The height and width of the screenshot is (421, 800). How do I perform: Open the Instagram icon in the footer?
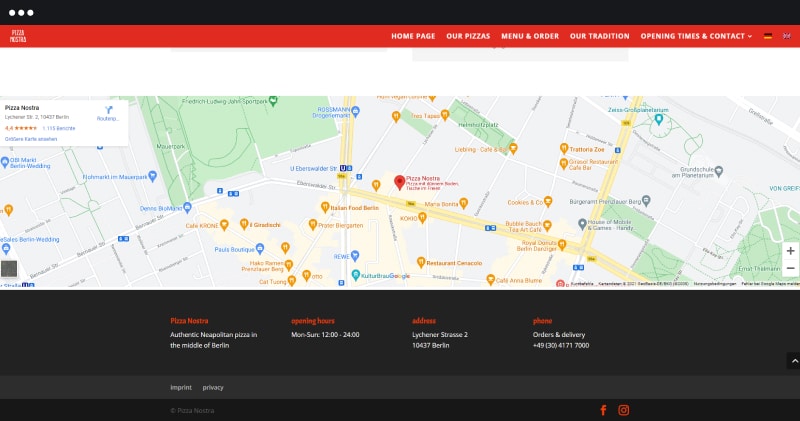click(x=623, y=410)
